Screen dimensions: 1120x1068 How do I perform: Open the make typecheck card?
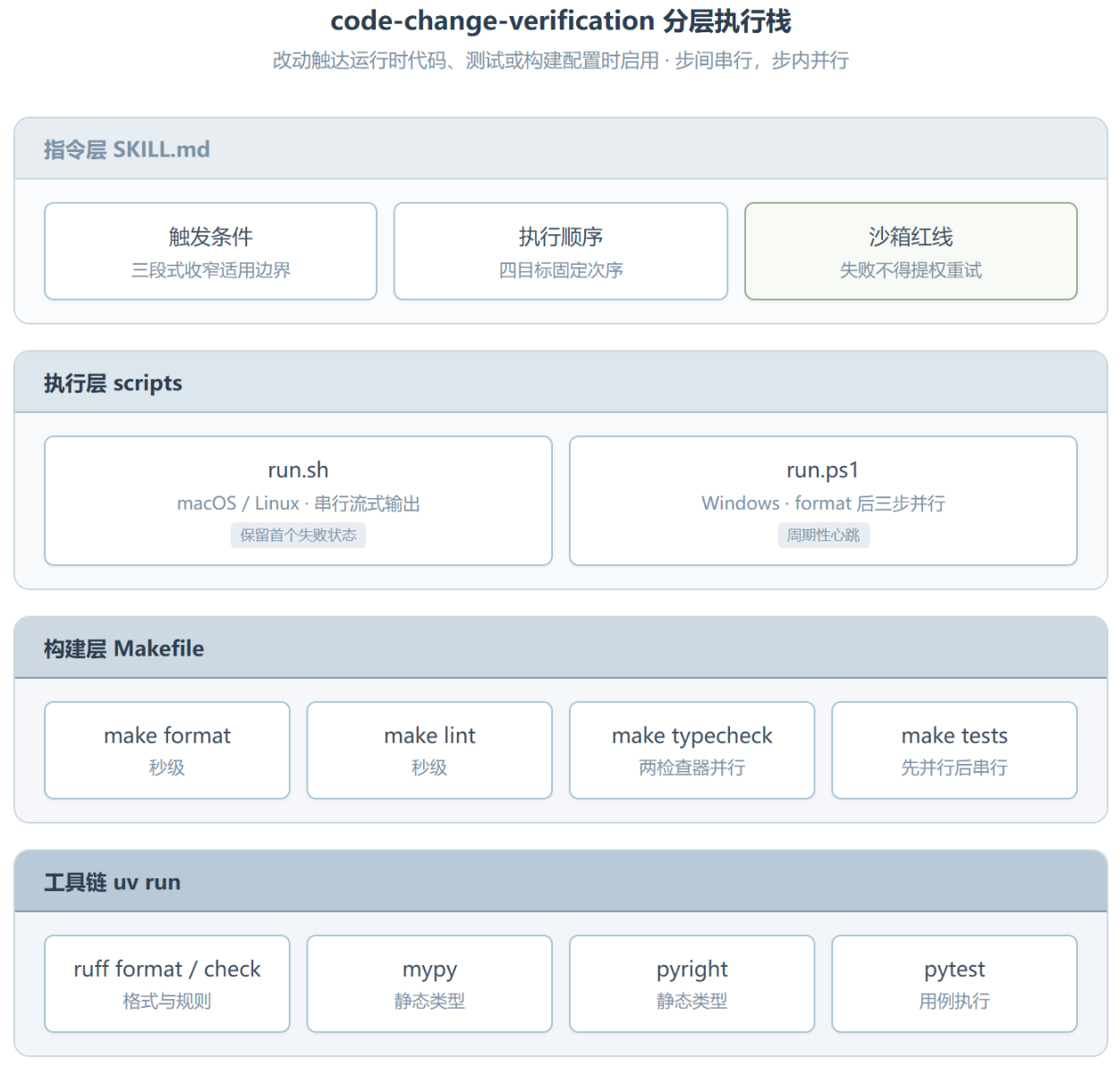click(692, 750)
